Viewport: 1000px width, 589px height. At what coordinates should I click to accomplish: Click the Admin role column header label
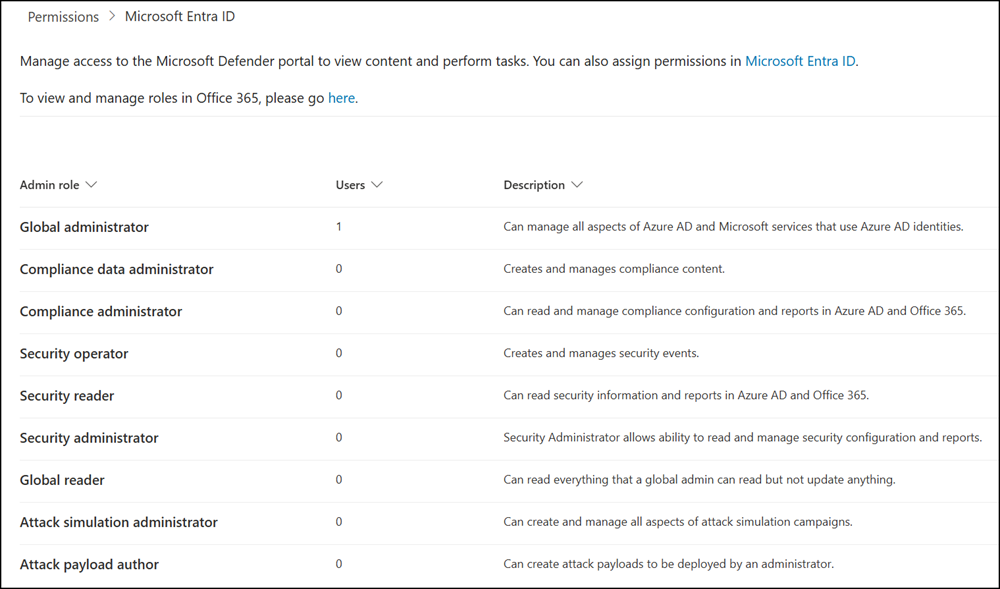coord(49,185)
